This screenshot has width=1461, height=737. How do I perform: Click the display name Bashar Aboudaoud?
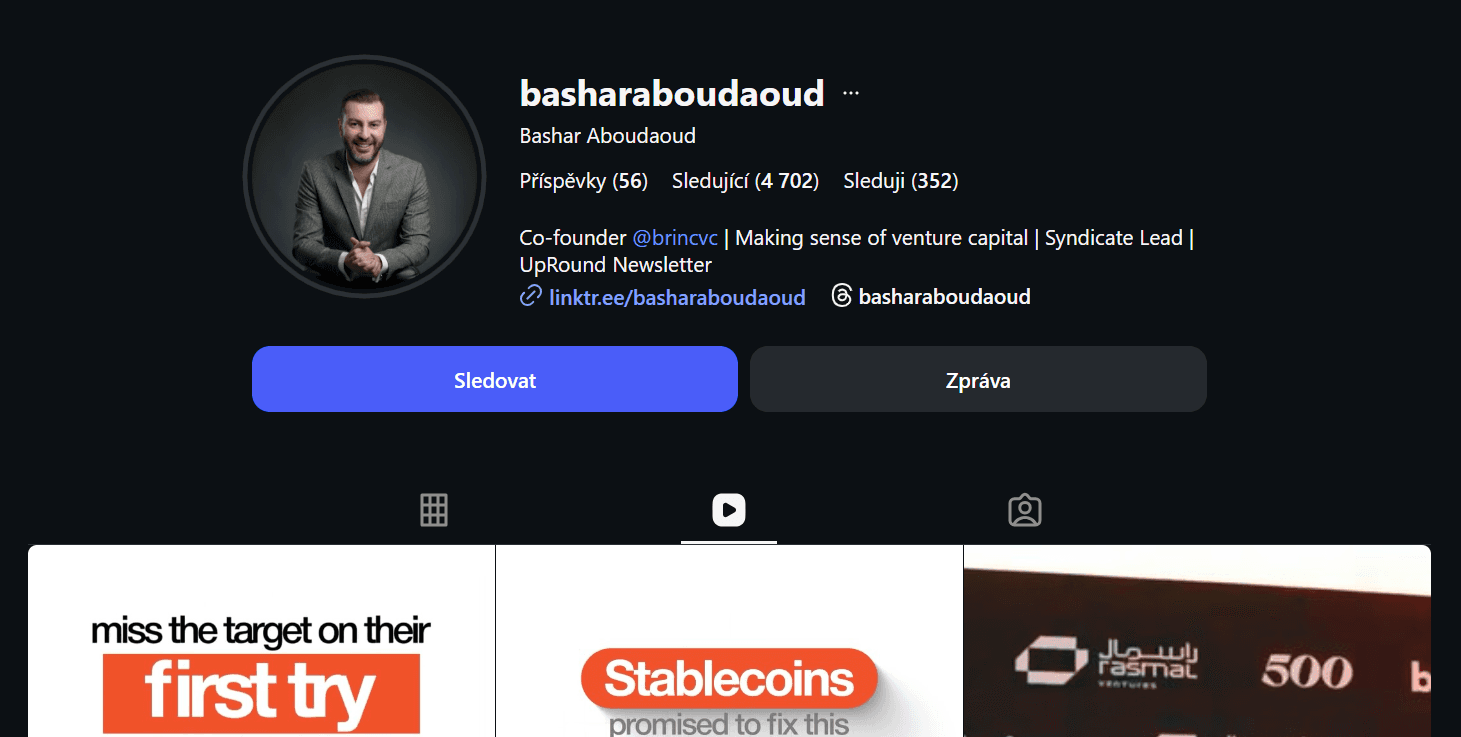pyautogui.click(x=608, y=135)
